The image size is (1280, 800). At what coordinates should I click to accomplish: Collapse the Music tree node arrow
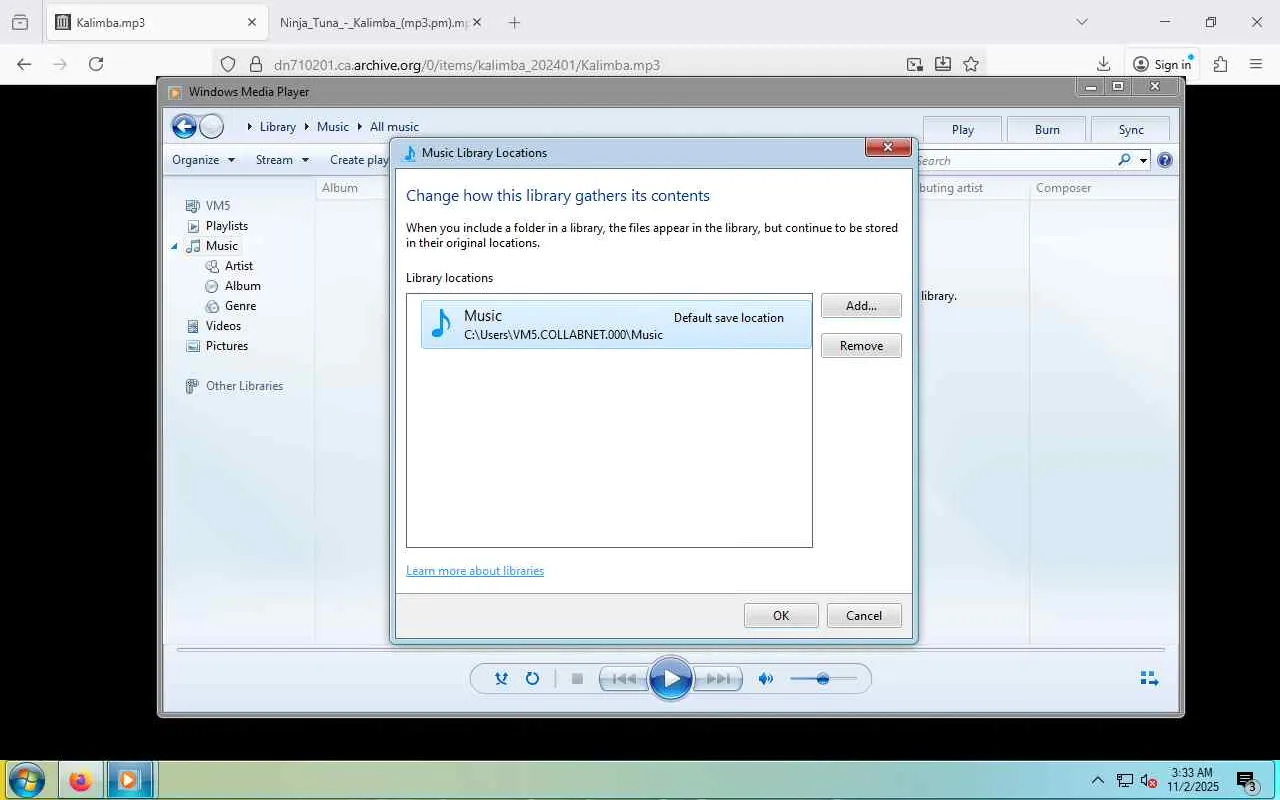click(x=175, y=246)
